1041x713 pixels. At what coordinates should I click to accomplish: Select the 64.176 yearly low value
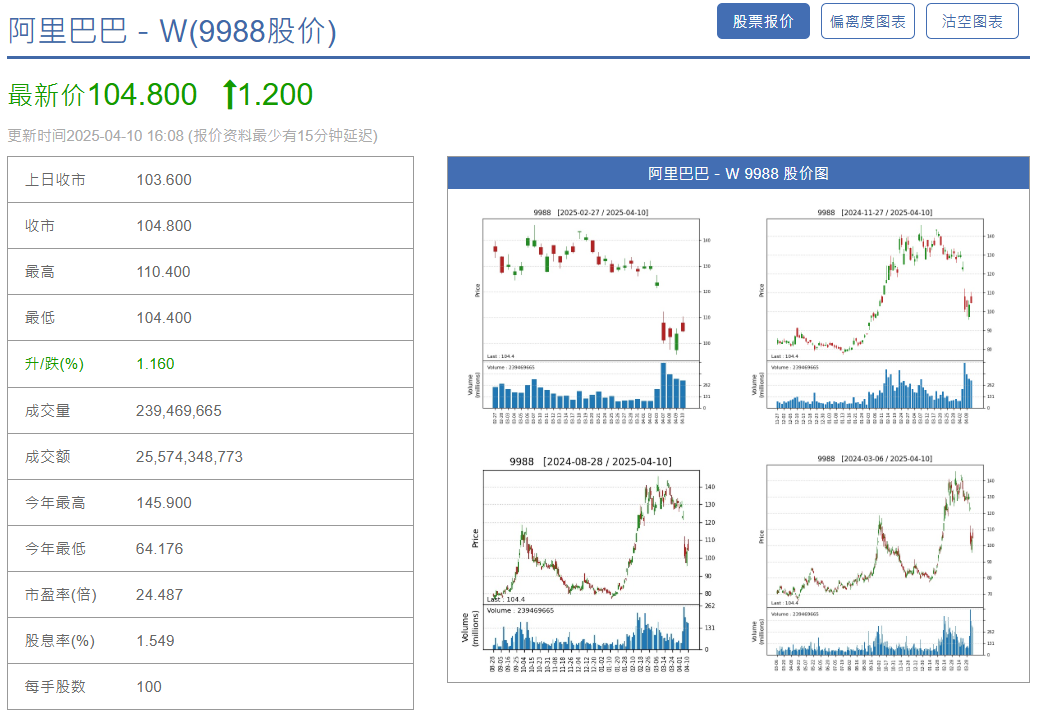pos(159,549)
